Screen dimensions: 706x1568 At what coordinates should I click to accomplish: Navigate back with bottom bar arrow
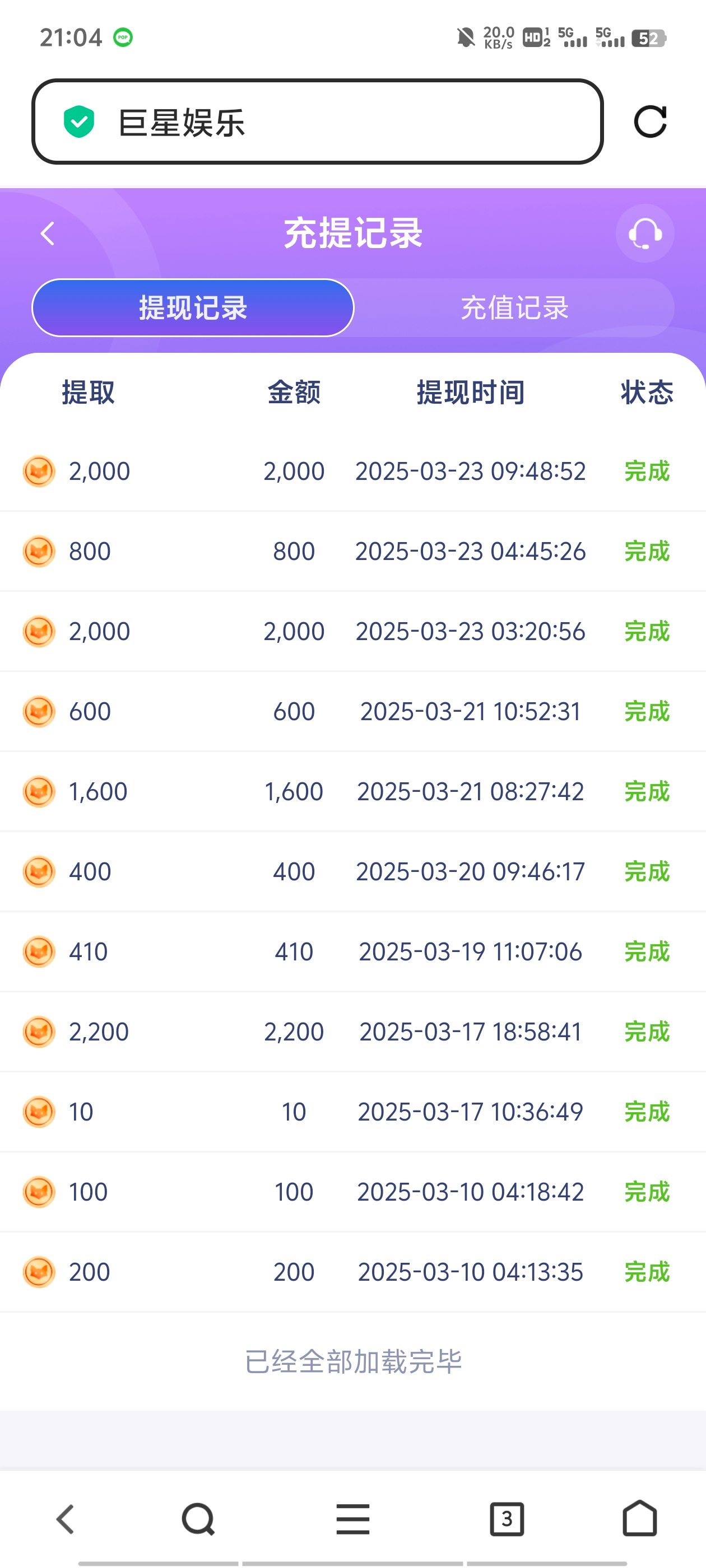tap(65, 1519)
